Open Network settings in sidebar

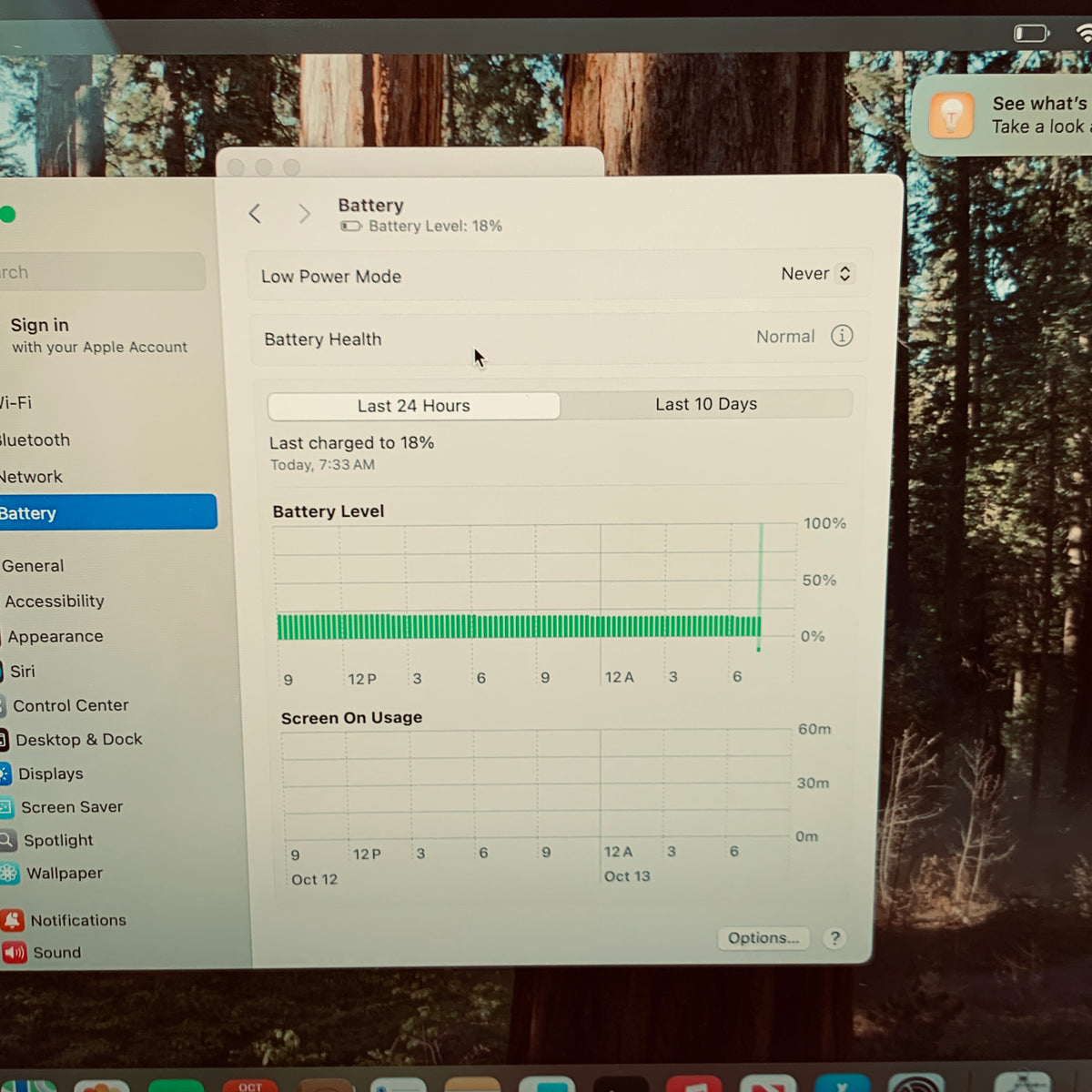[31, 477]
